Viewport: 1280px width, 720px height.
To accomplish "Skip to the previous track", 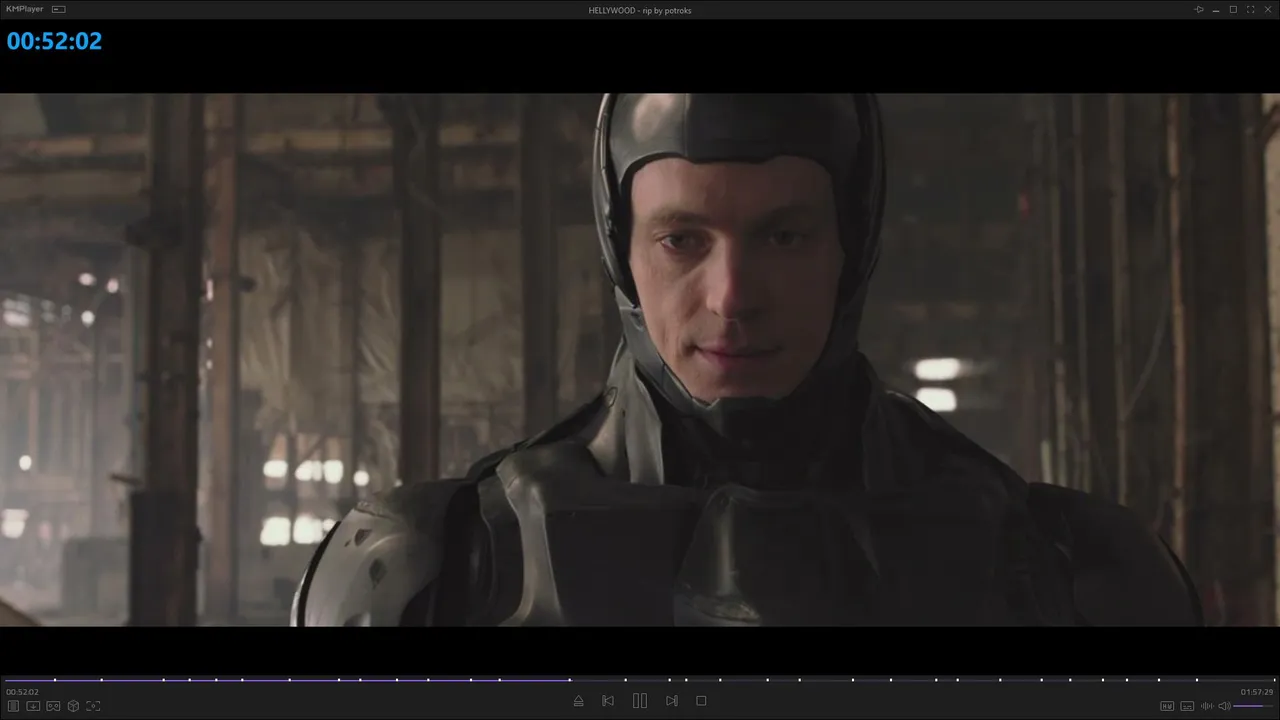I will (608, 701).
